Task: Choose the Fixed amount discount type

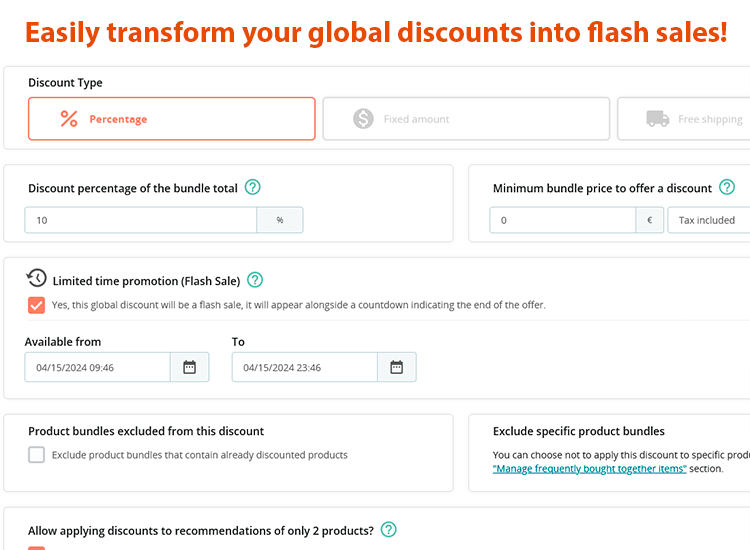Action: point(466,119)
